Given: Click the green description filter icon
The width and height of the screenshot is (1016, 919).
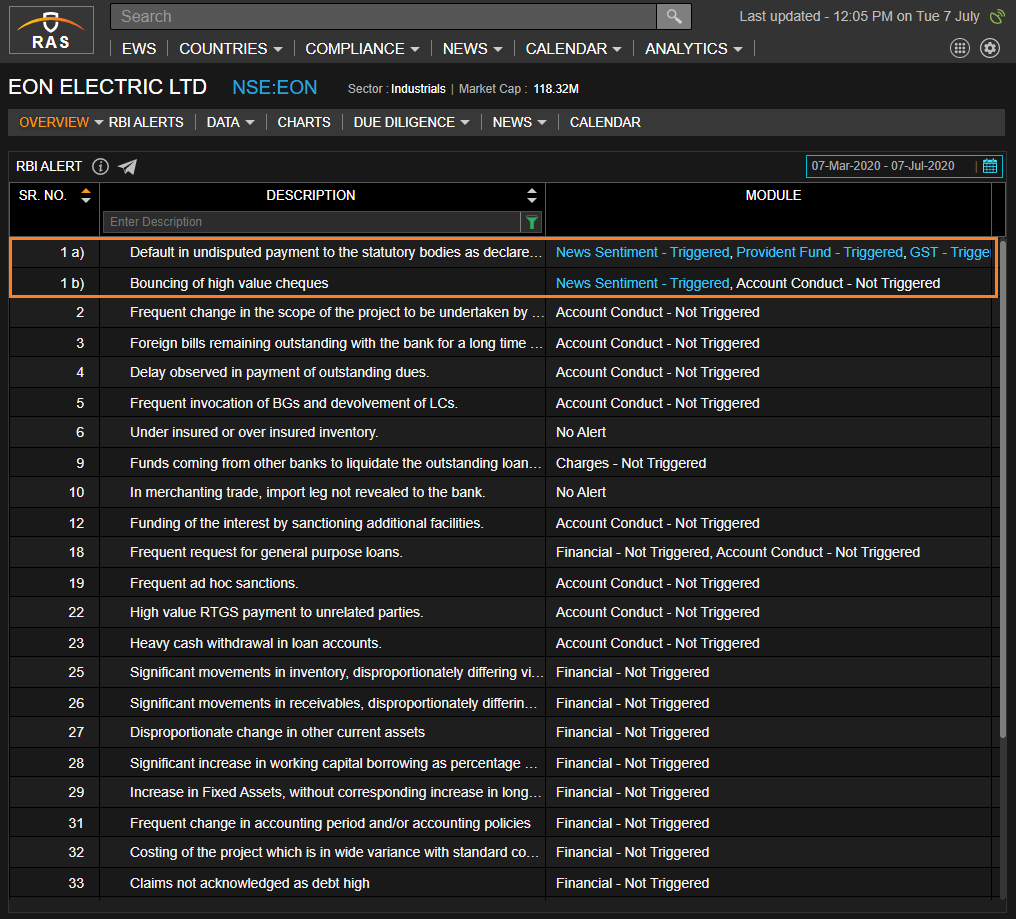Looking at the screenshot, I should pos(532,222).
